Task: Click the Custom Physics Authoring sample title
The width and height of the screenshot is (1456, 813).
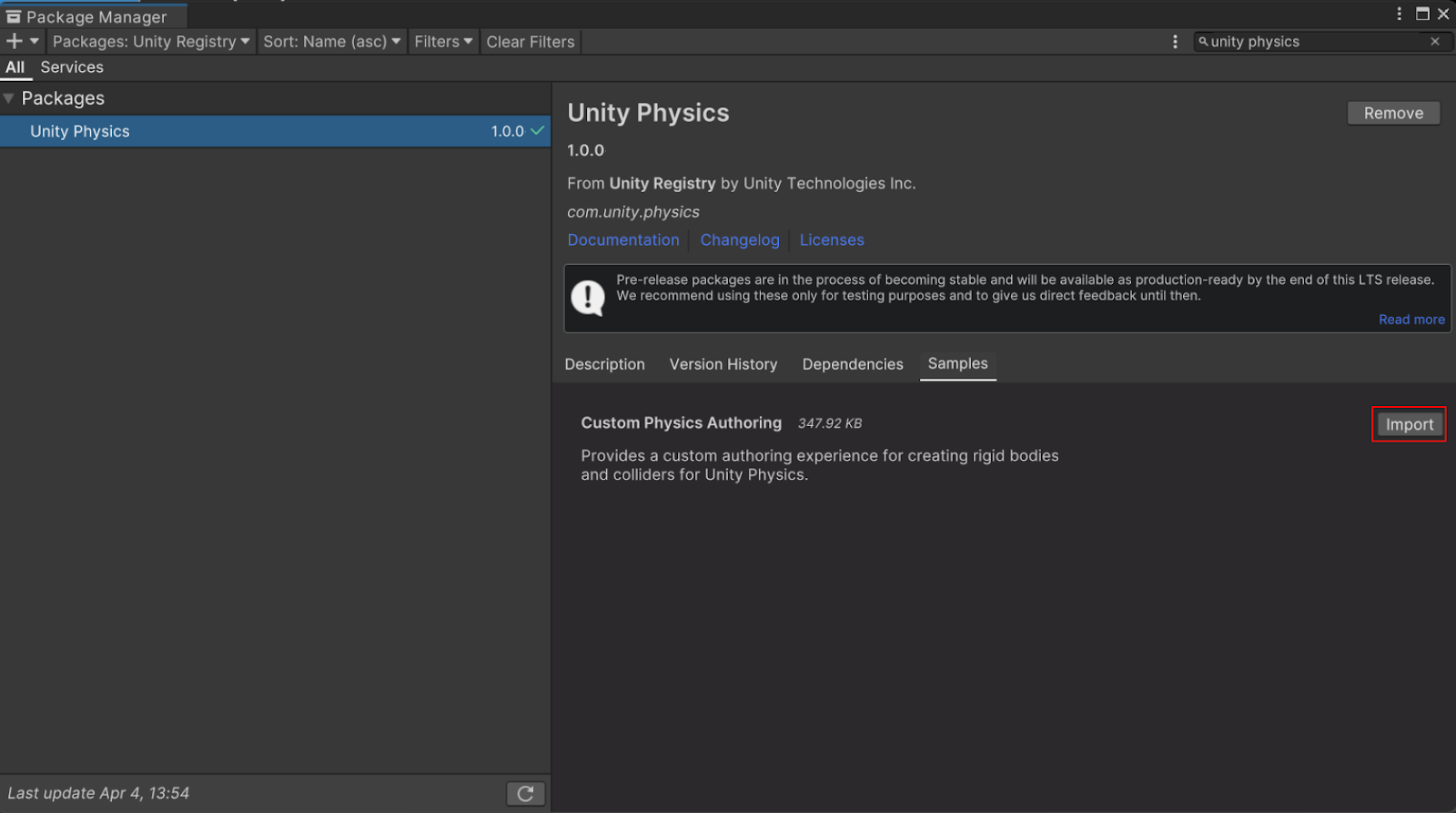Action: click(x=682, y=422)
